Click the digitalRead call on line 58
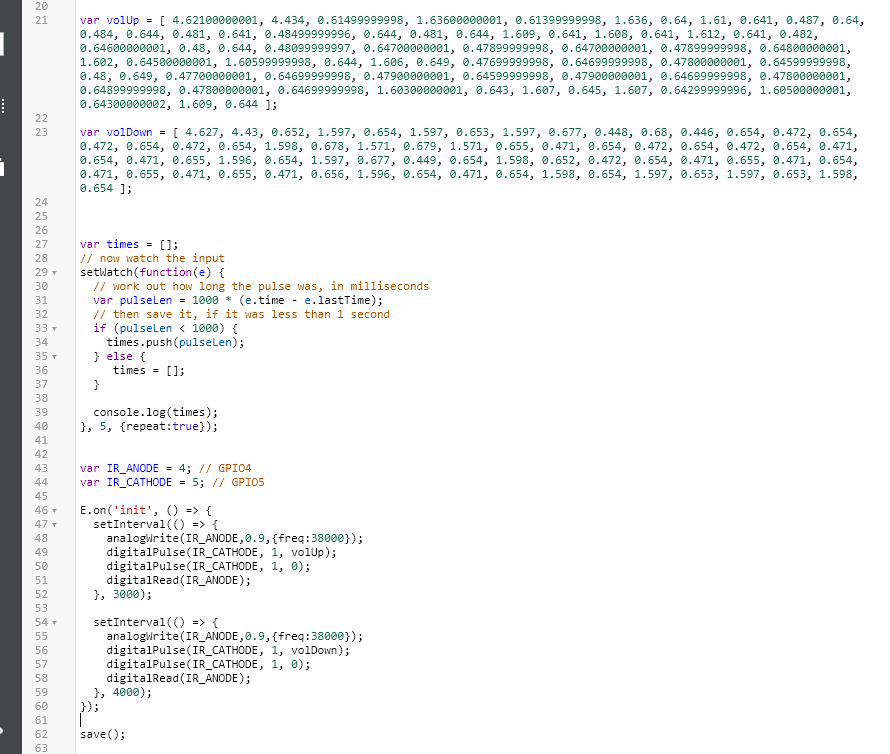This screenshot has width=890, height=754. click(178, 678)
